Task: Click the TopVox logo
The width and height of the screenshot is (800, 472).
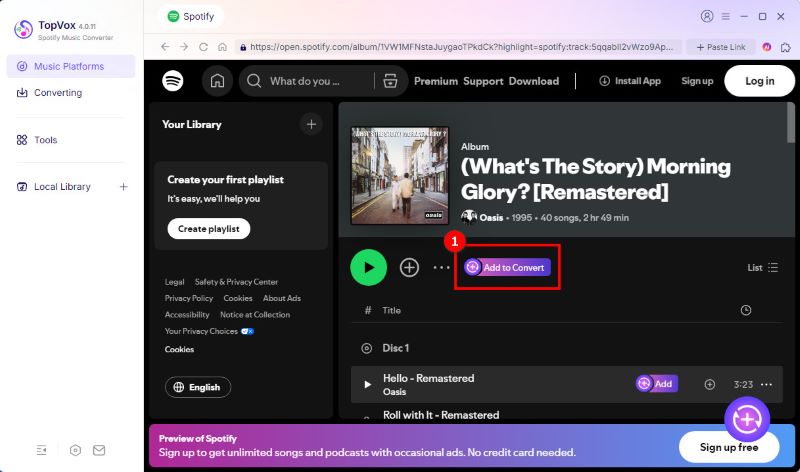Action: click(x=23, y=30)
